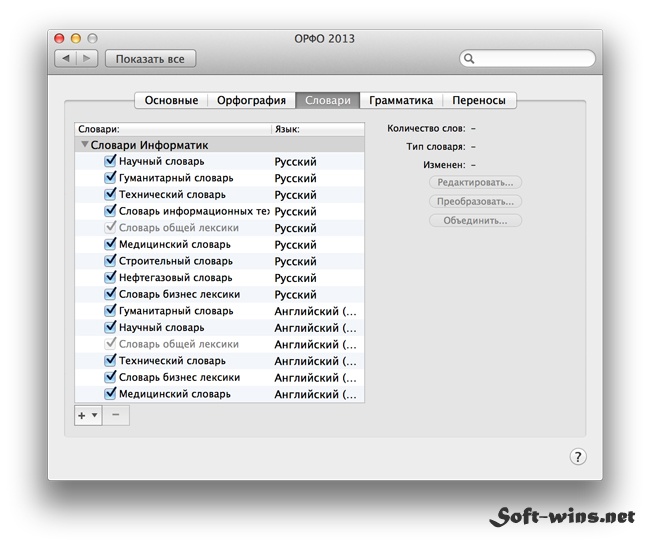The image size is (650, 546).
Task: Open the Переносы tab
Action: [x=479, y=100]
